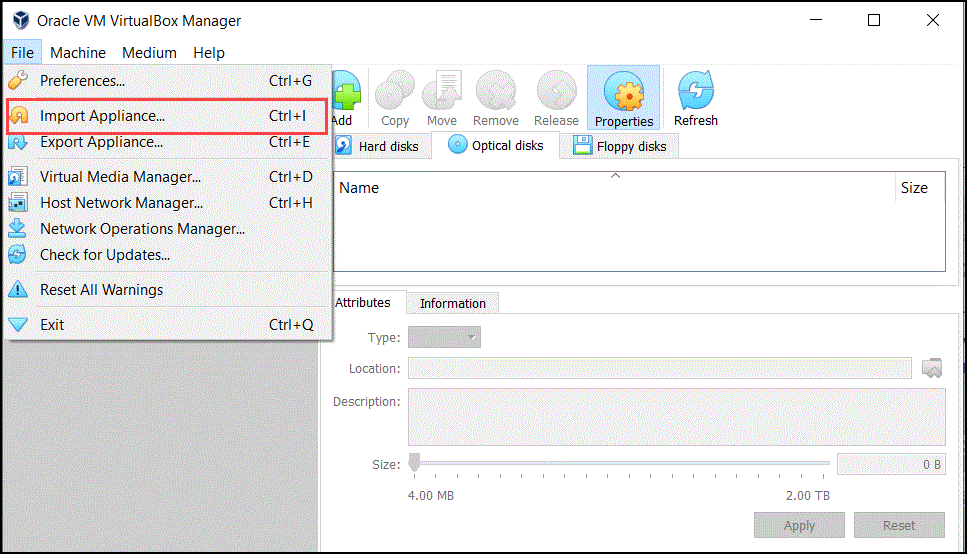
Task: Close the VirtualBox Manager window
Action: tap(932, 20)
